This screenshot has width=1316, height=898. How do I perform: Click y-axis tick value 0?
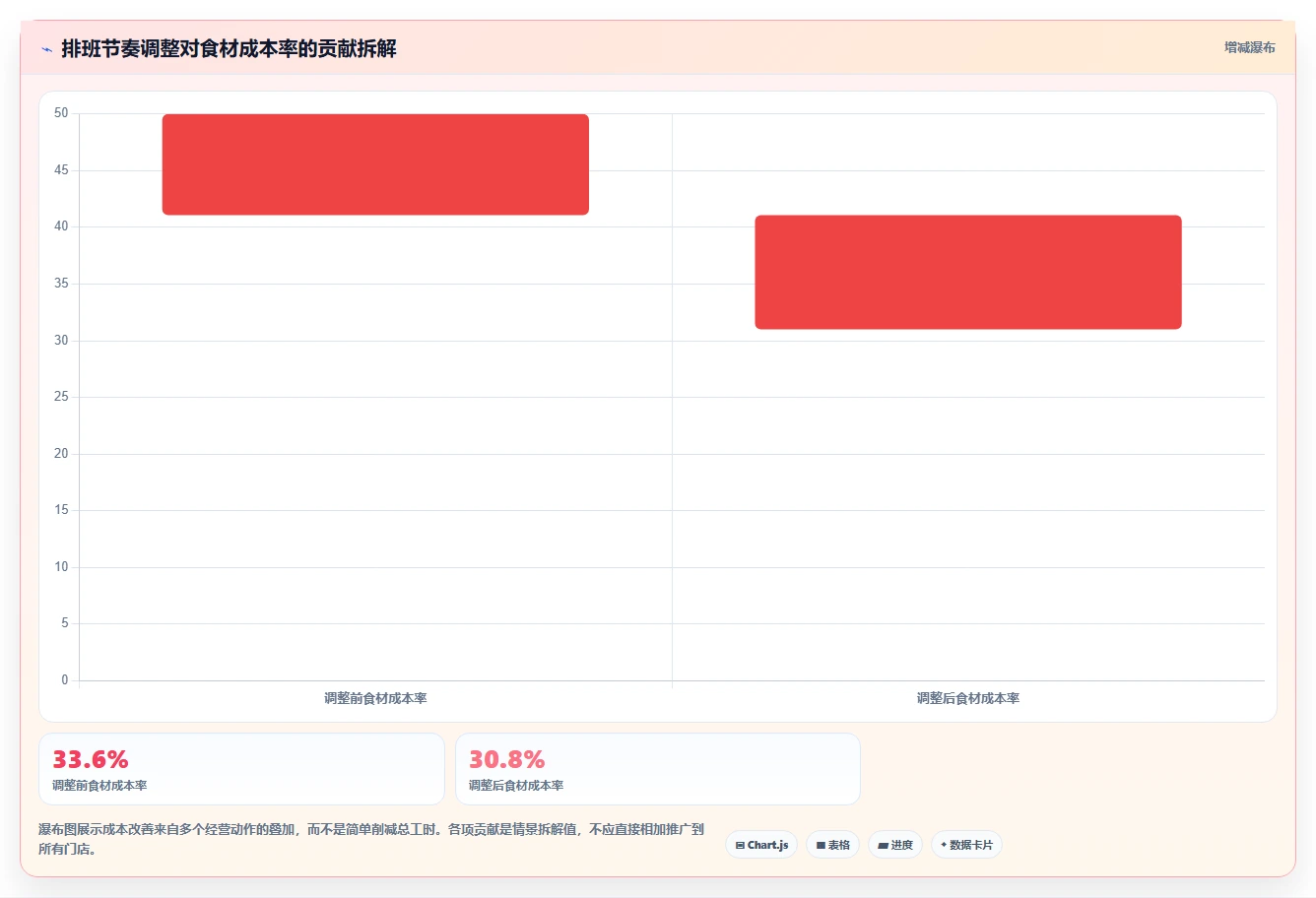click(65, 680)
